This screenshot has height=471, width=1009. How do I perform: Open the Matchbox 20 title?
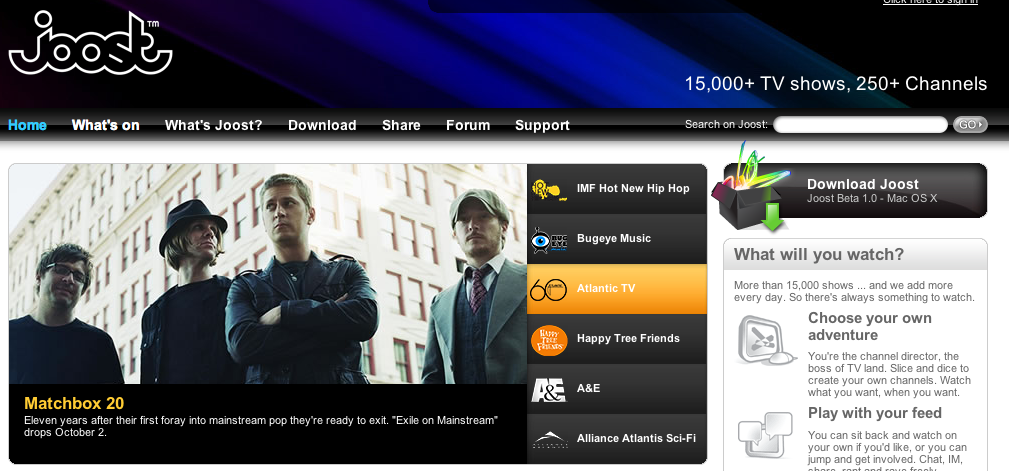click(x=74, y=403)
